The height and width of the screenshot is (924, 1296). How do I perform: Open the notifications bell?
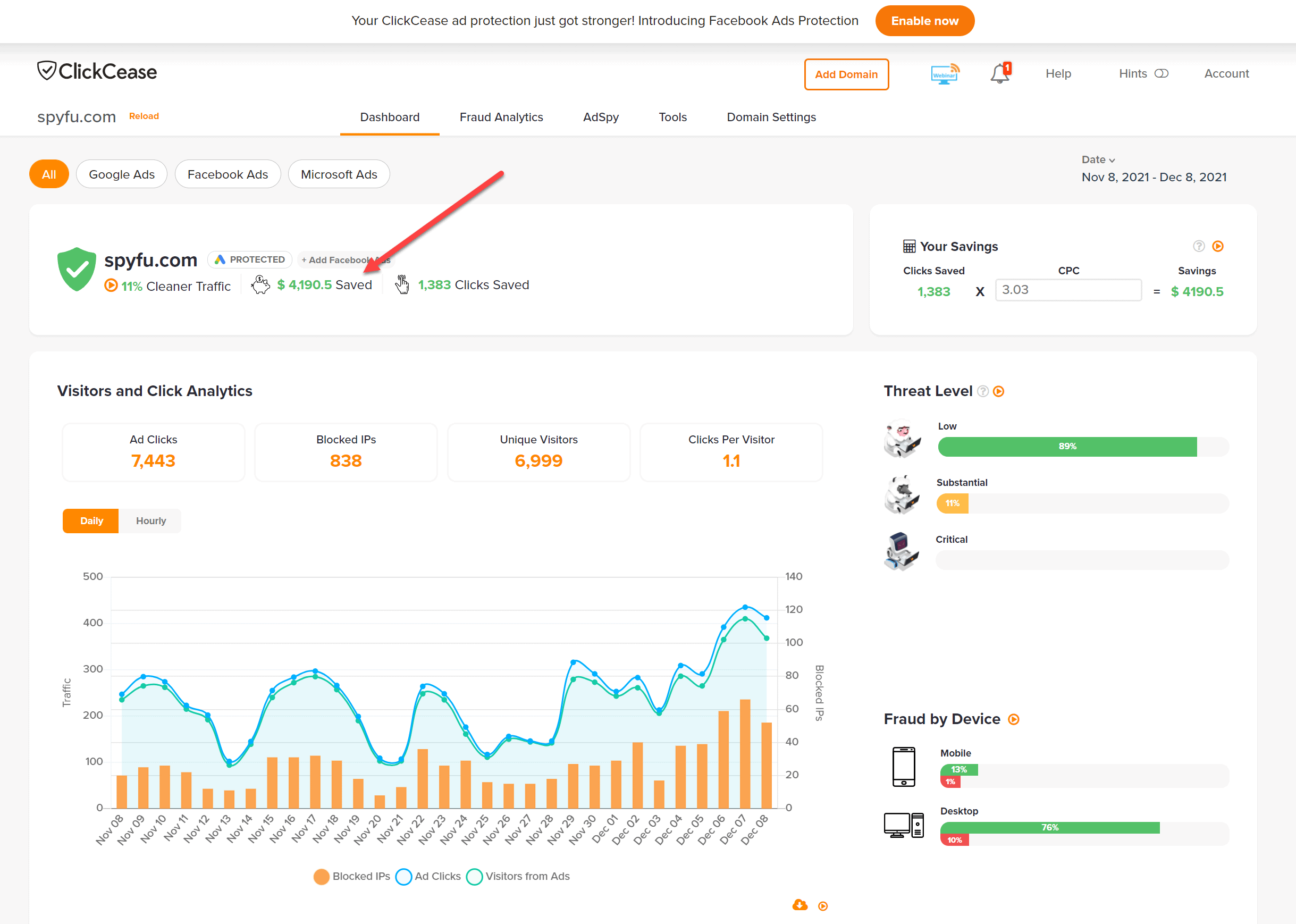point(999,73)
